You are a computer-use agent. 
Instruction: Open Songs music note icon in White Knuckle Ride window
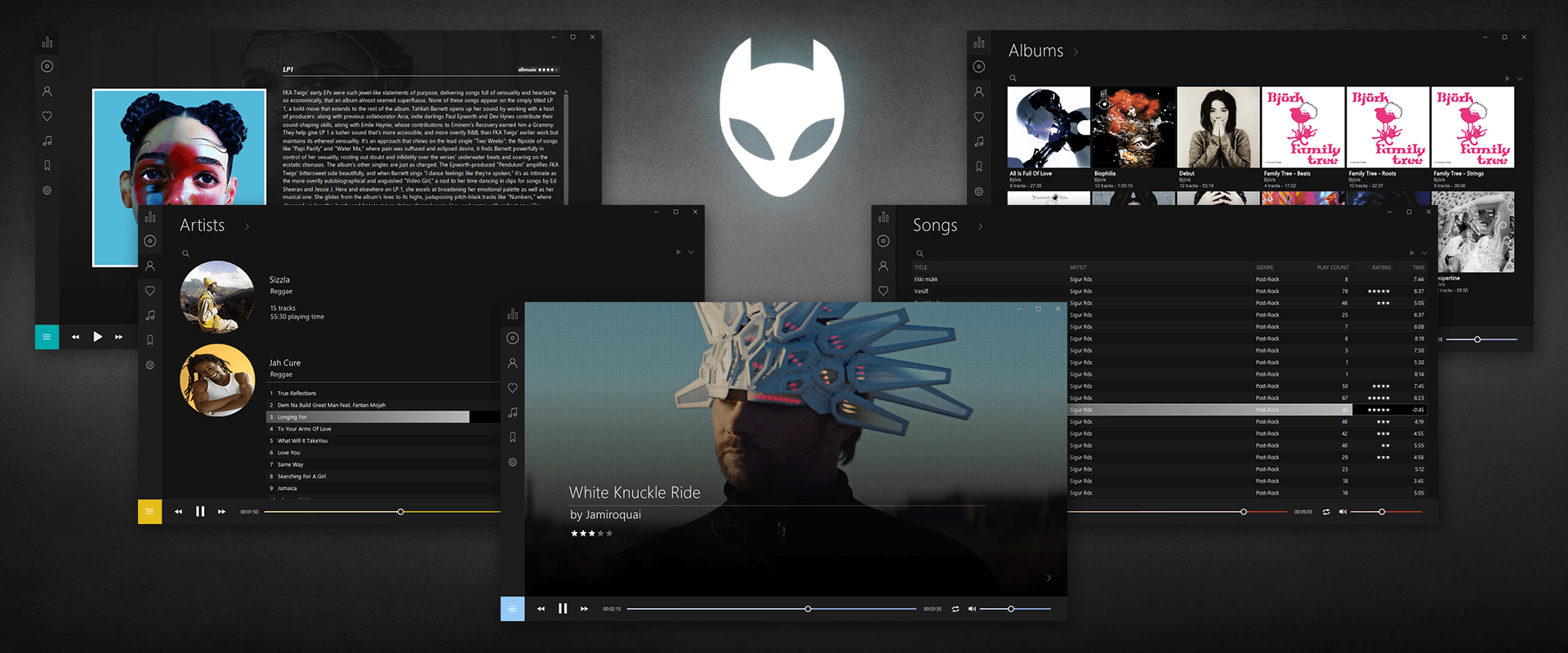tap(513, 412)
